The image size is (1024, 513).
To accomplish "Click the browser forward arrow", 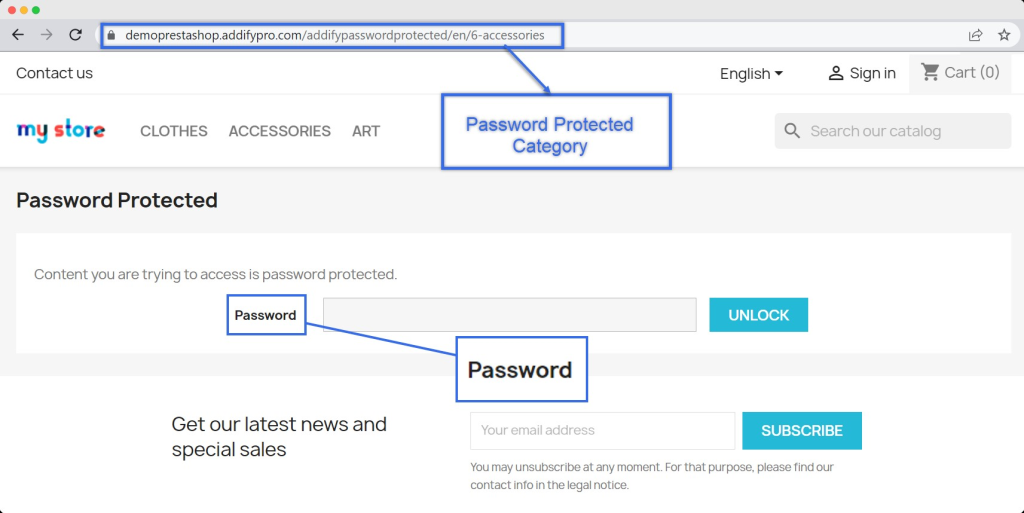I will (46, 35).
